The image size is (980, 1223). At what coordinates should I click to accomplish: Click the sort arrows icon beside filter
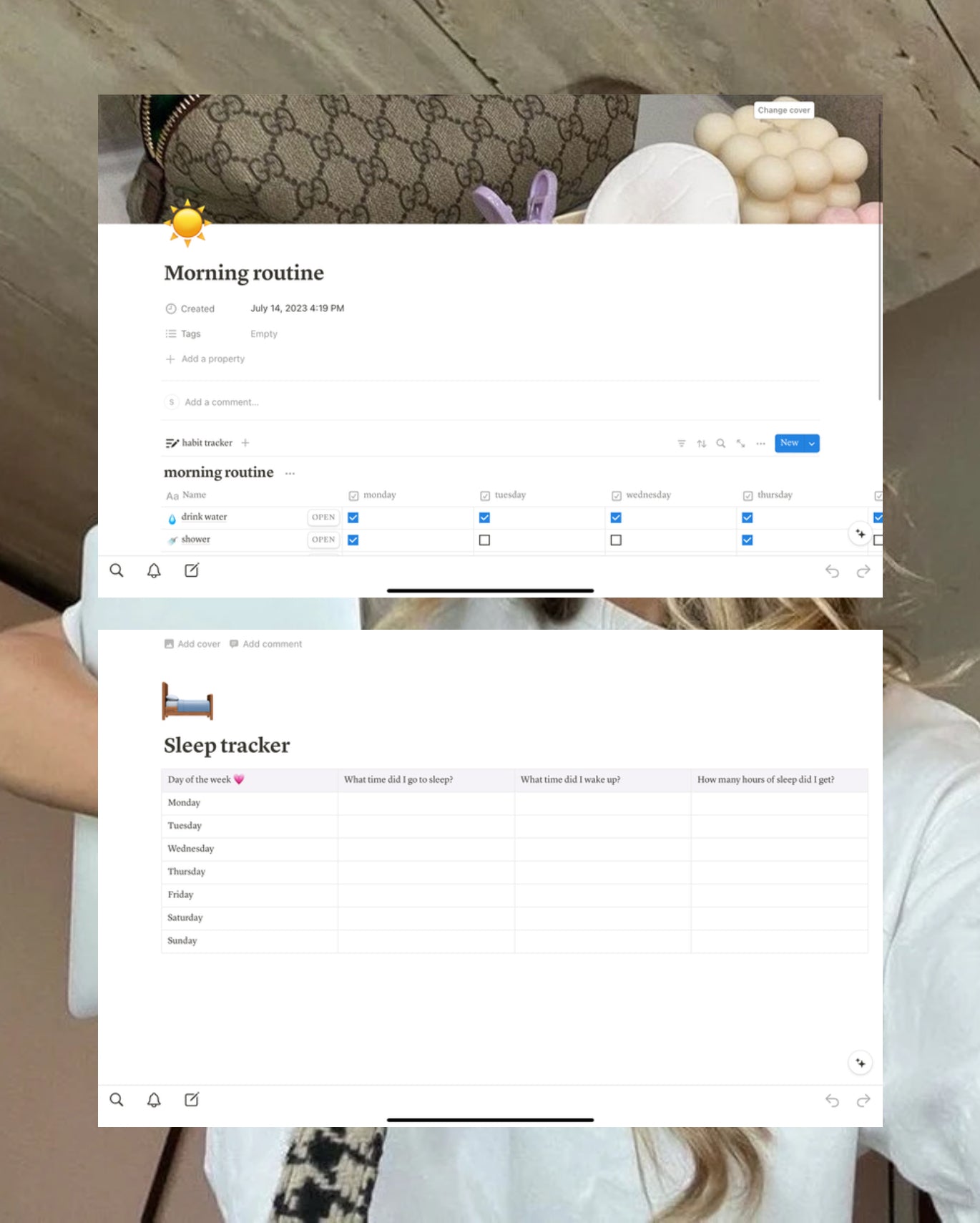pos(701,444)
